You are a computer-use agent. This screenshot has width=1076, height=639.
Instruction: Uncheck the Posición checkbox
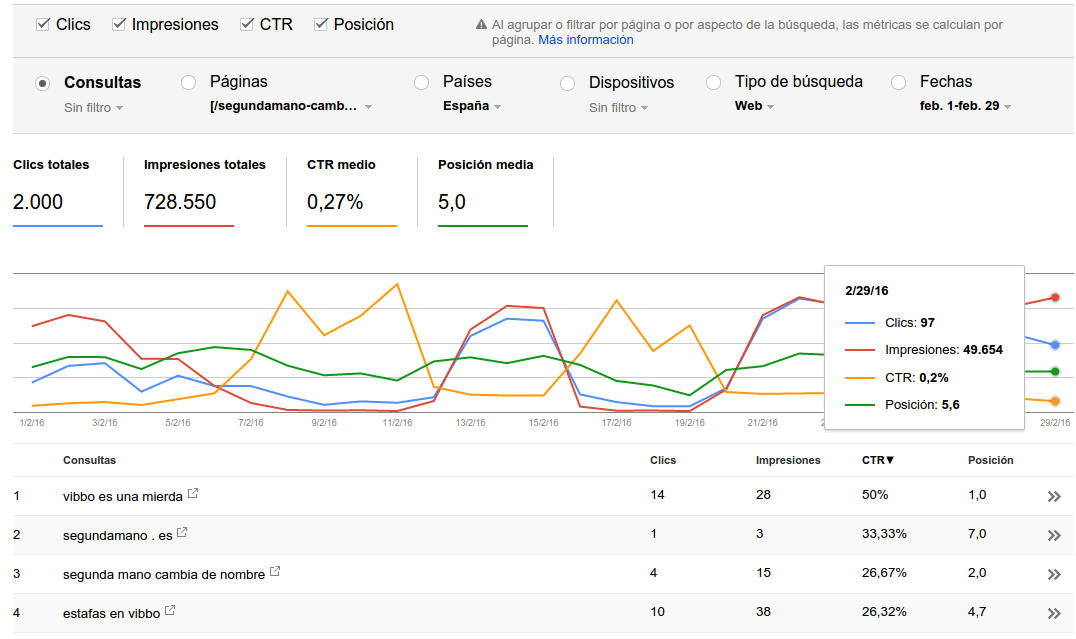[x=320, y=25]
